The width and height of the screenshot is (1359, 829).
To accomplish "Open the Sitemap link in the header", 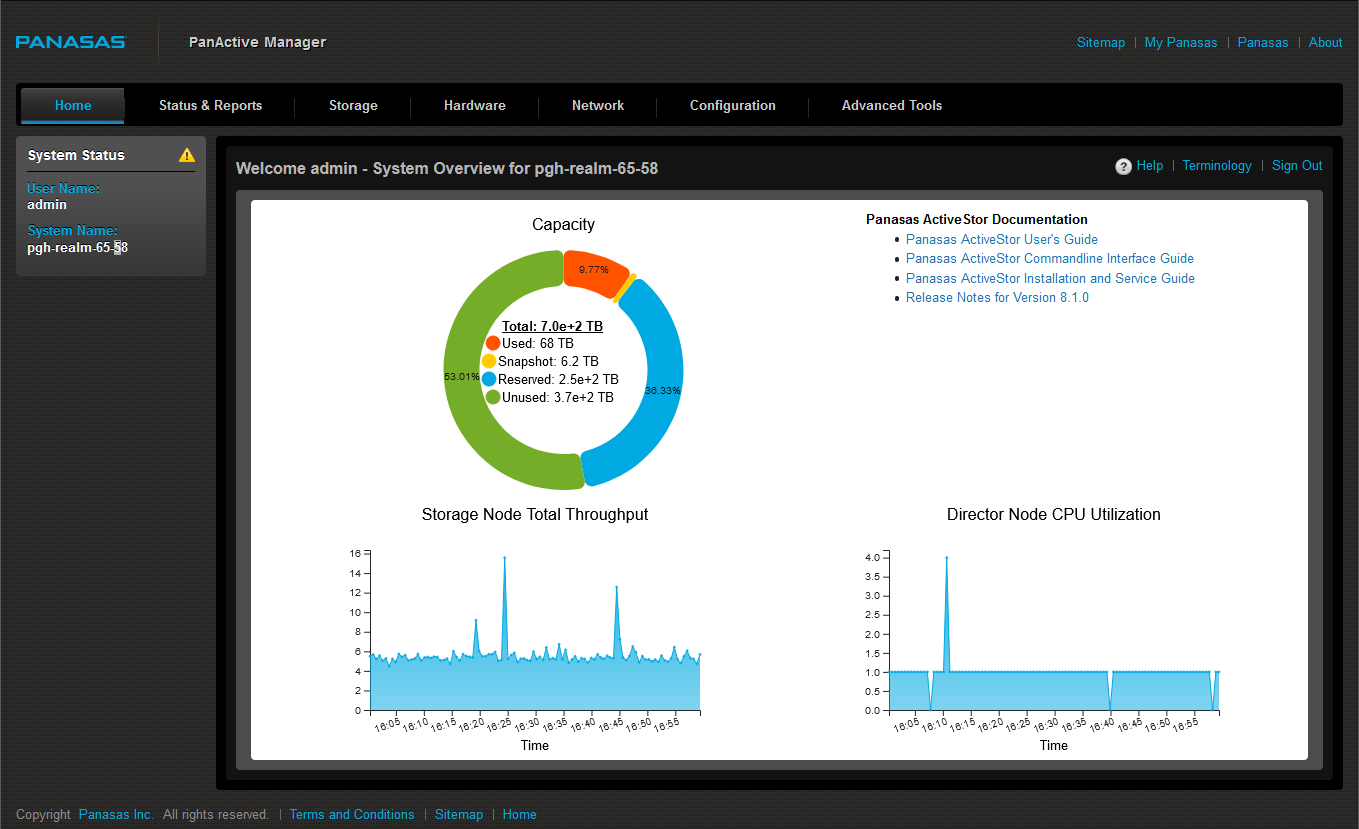I will click(x=1101, y=42).
